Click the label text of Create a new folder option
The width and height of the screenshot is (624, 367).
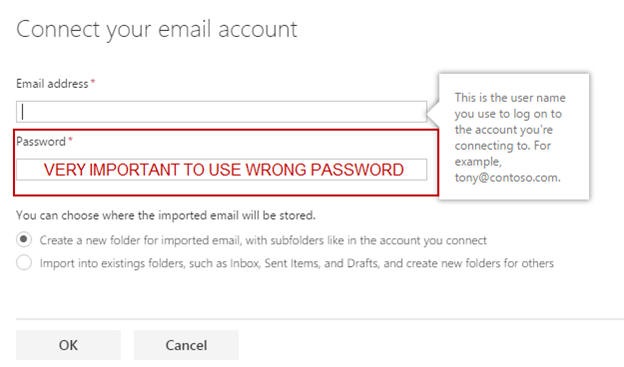(263, 240)
